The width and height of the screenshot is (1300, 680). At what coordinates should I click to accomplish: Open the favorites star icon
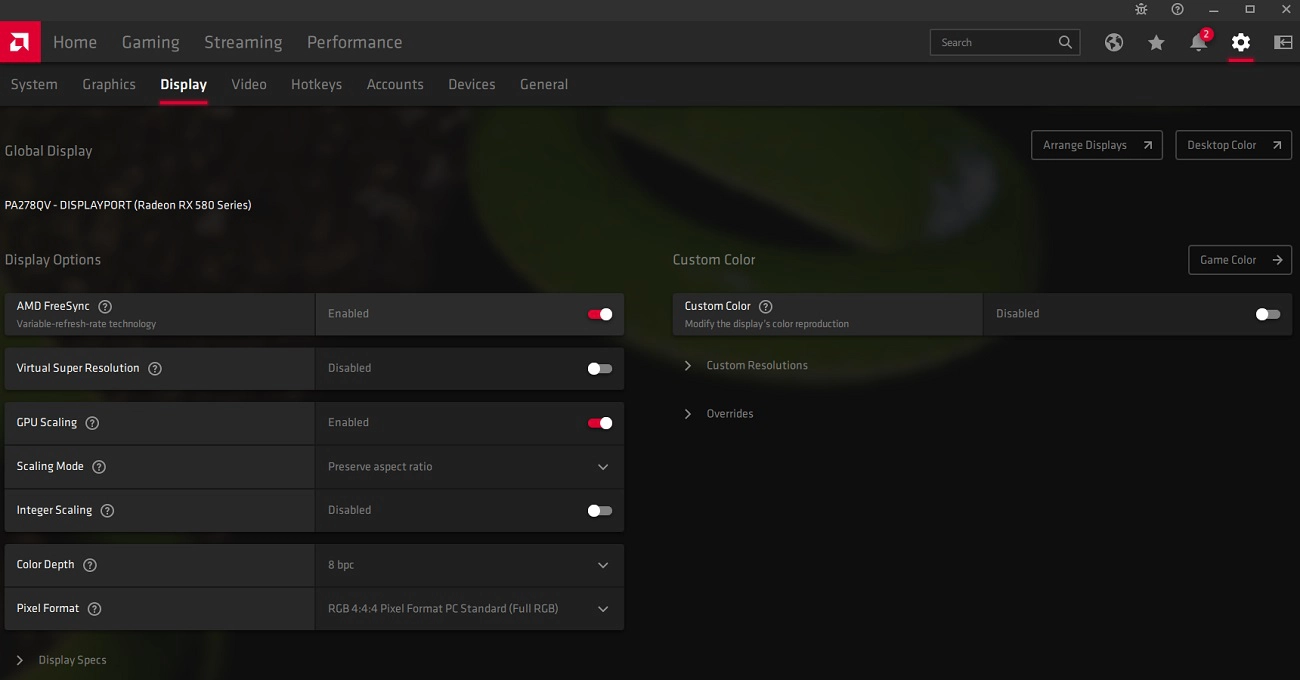[x=1156, y=42]
